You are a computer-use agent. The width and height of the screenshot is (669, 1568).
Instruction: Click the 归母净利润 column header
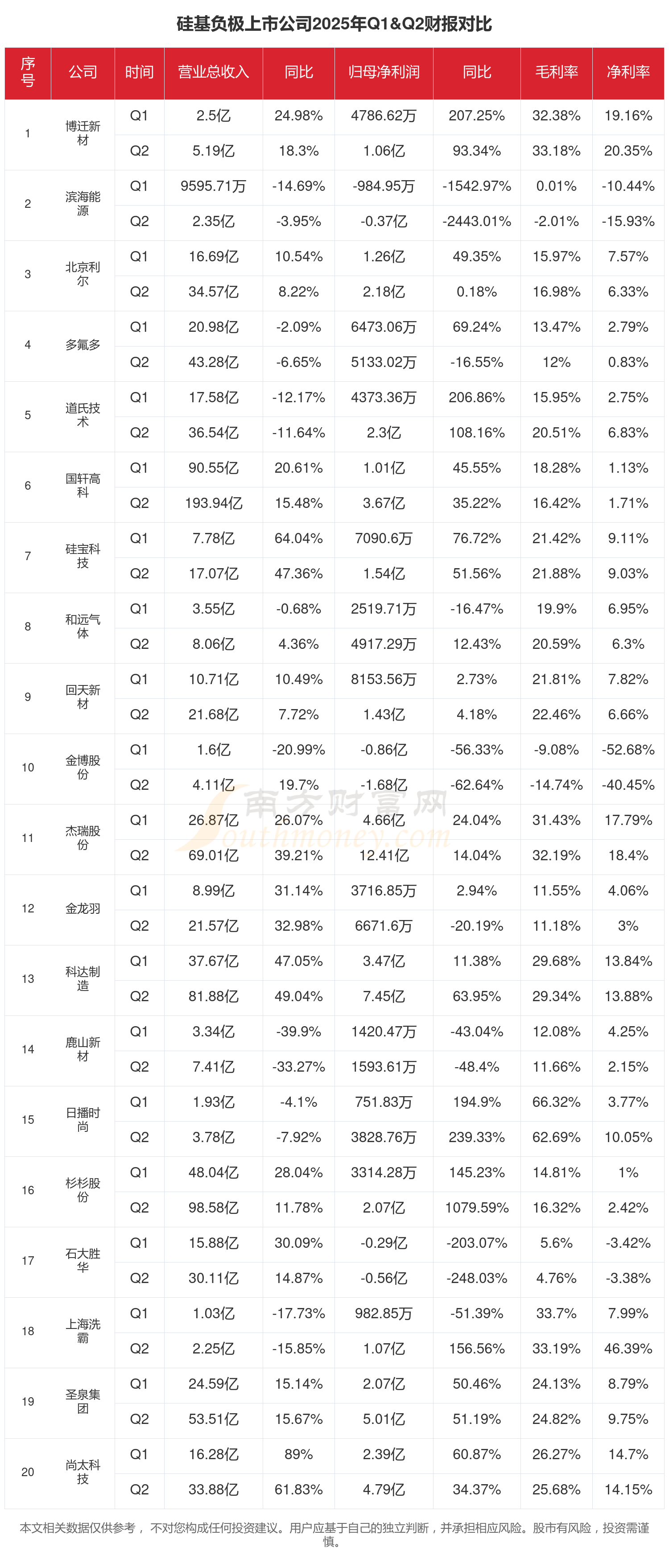[x=384, y=72]
